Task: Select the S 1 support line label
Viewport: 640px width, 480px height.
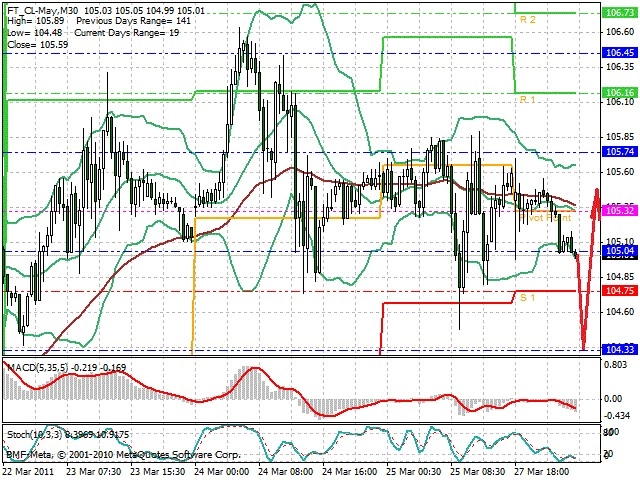Action: (527, 298)
